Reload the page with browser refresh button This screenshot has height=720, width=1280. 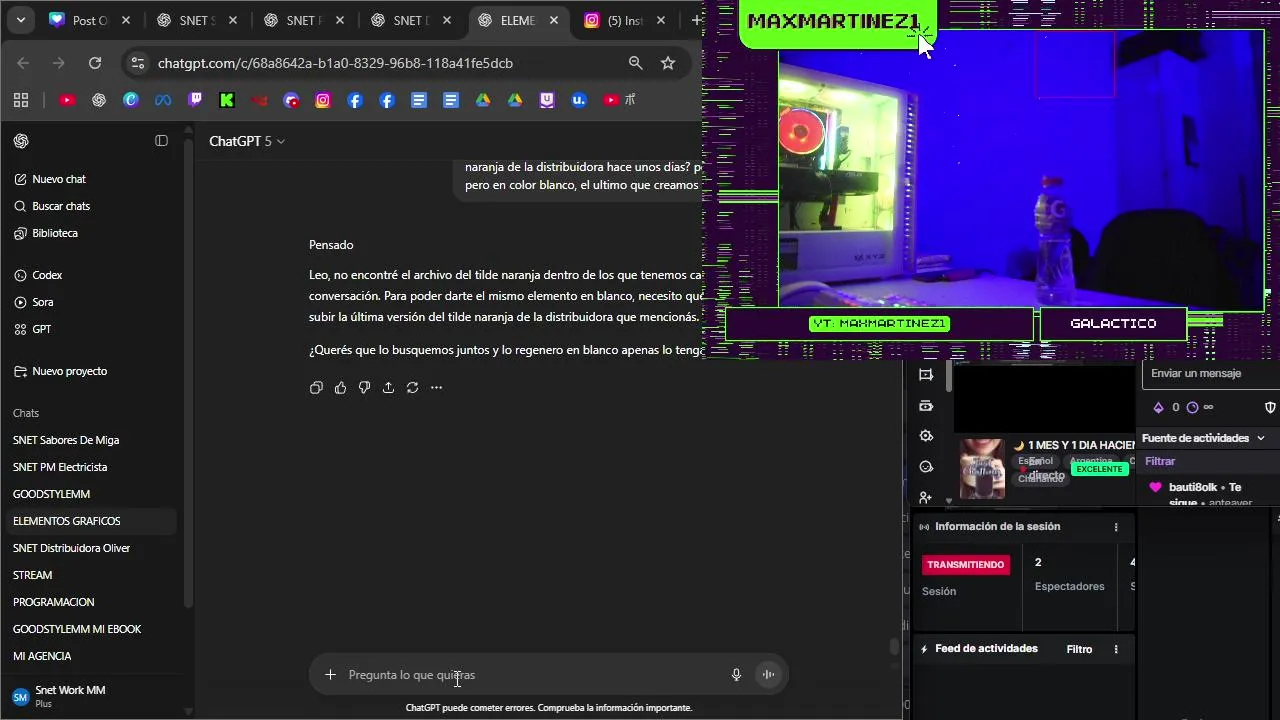pyautogui.click(x=95, y=63)
